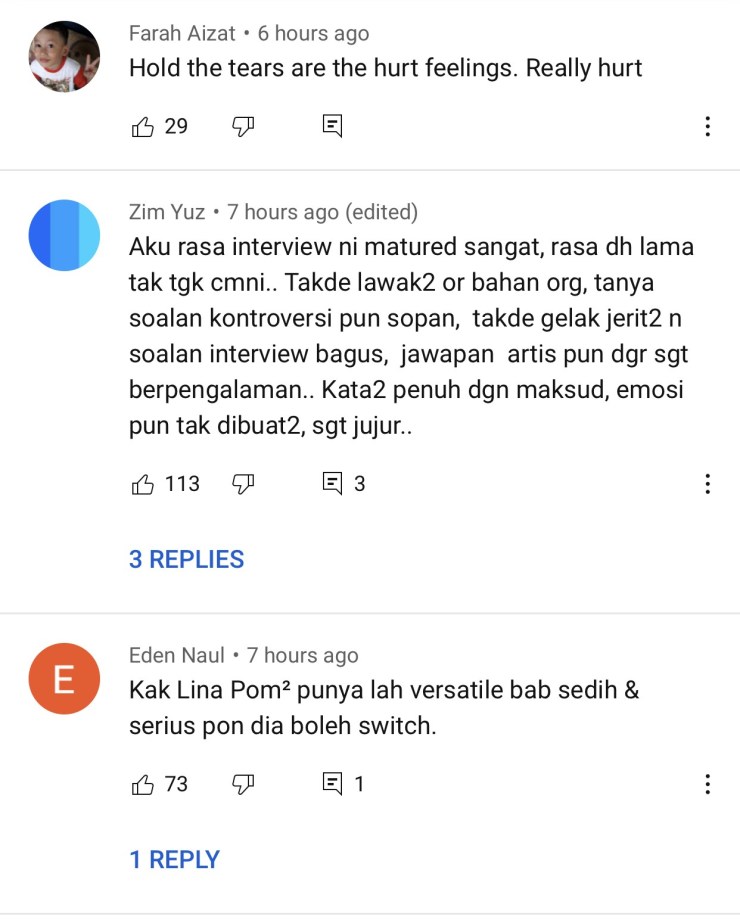The height and width of the screenshot is (920, 740).
Task: Like Eden Naul's comment
Action: [143, 784]
